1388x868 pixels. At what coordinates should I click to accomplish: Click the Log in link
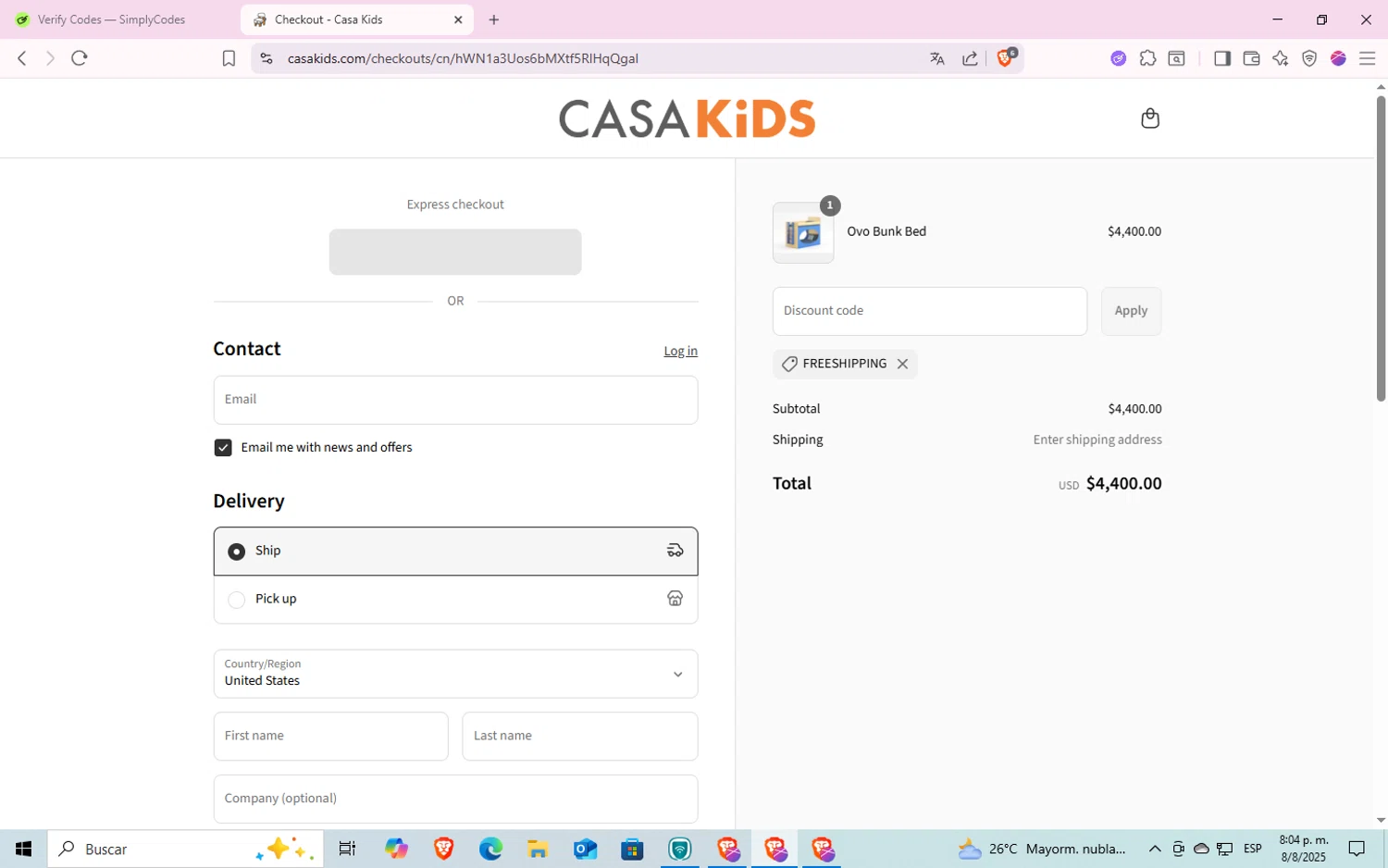680,351
